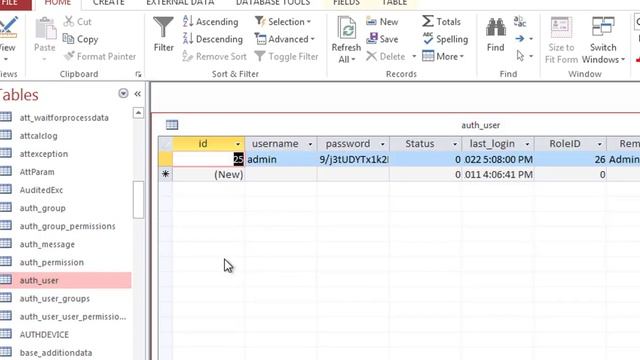Select the auth_user table
Screen dimensions: 640x360
(x=65, y=280)
